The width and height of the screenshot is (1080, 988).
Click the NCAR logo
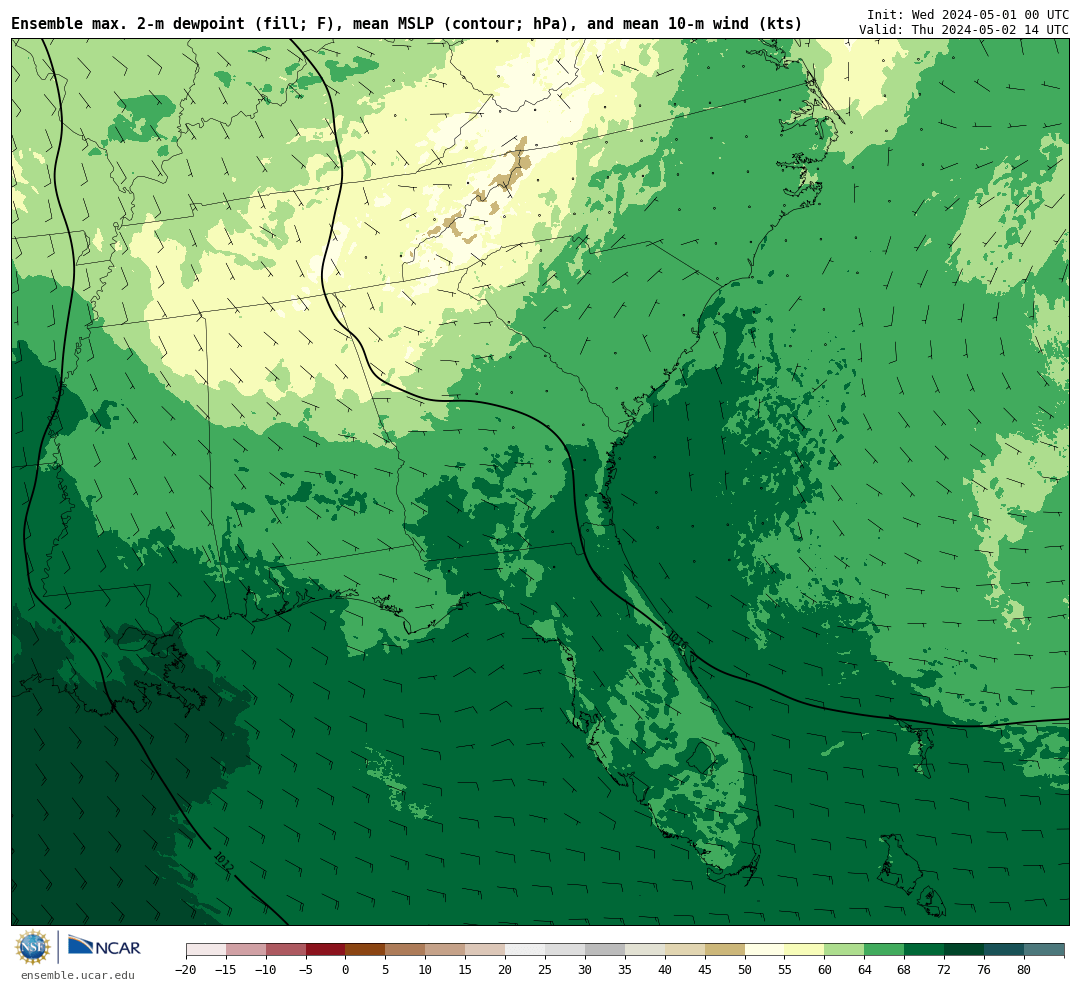(105, 947)
